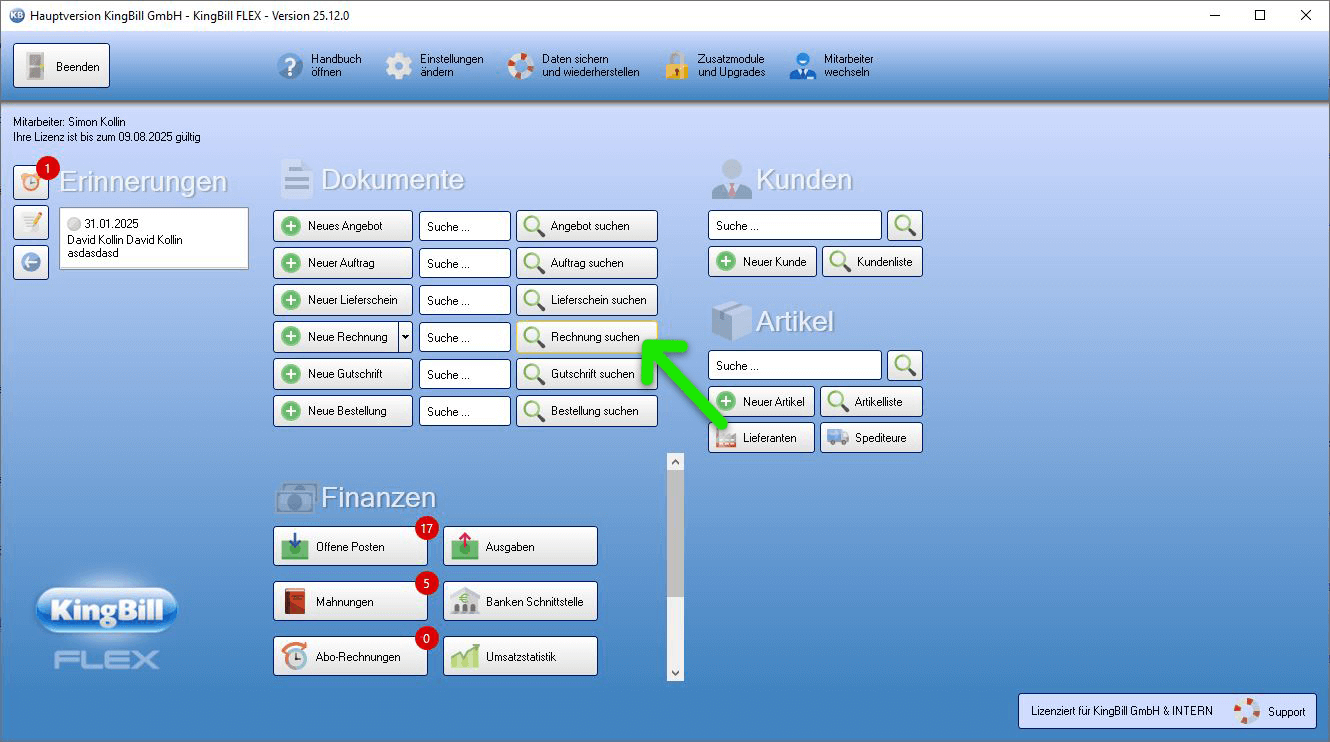
Task: Click red badge 5 on Mahnungen
Action: point(427,582)
